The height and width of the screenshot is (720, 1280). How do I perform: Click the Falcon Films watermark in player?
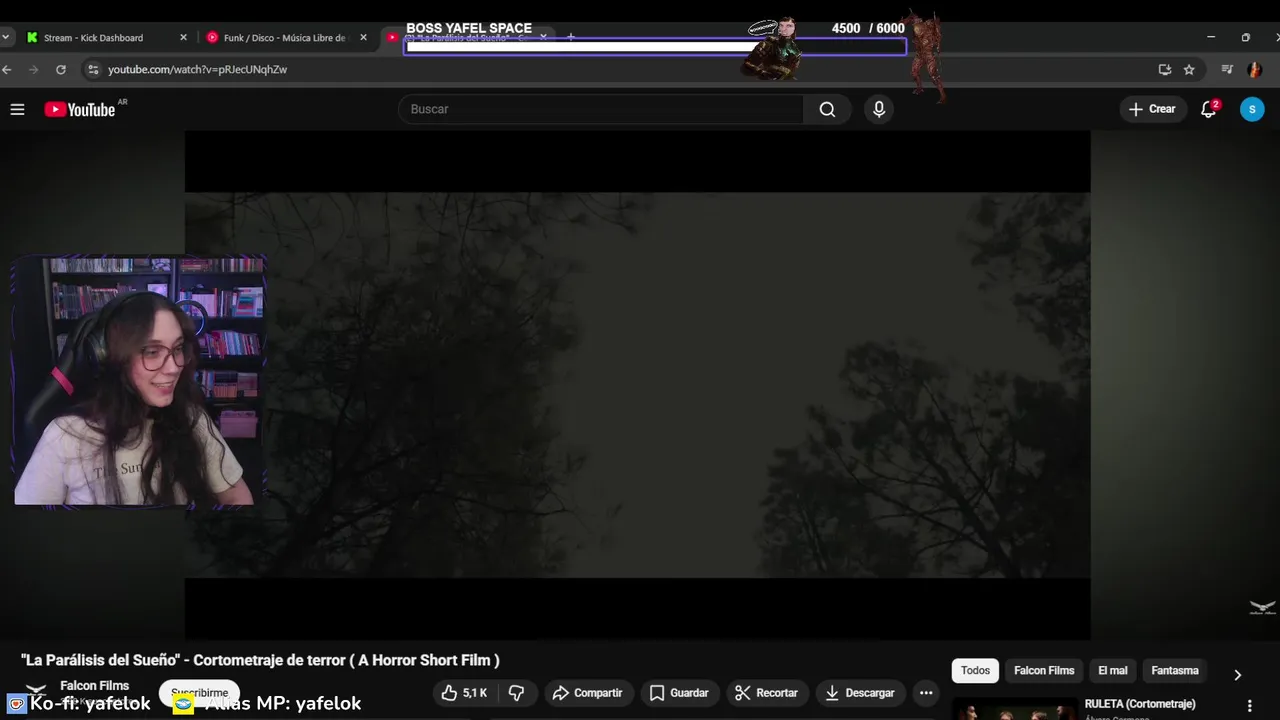1262,607
